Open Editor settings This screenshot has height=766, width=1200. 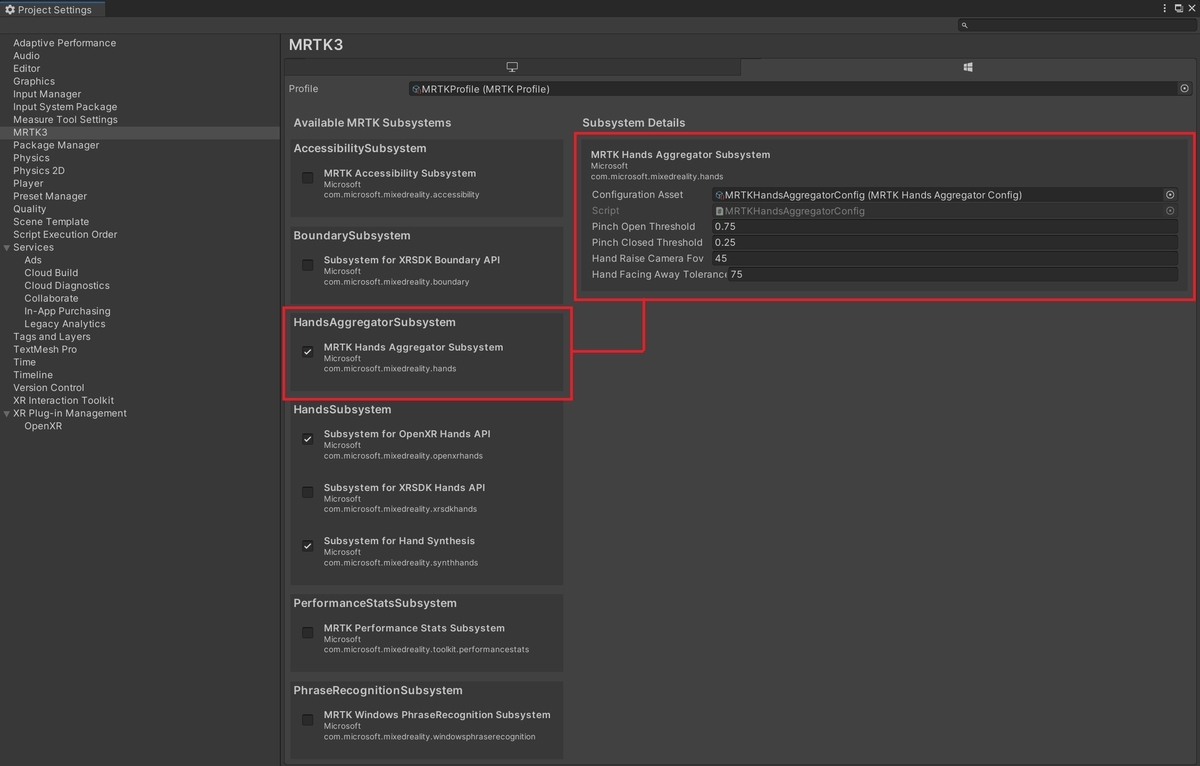click(27, 69)
